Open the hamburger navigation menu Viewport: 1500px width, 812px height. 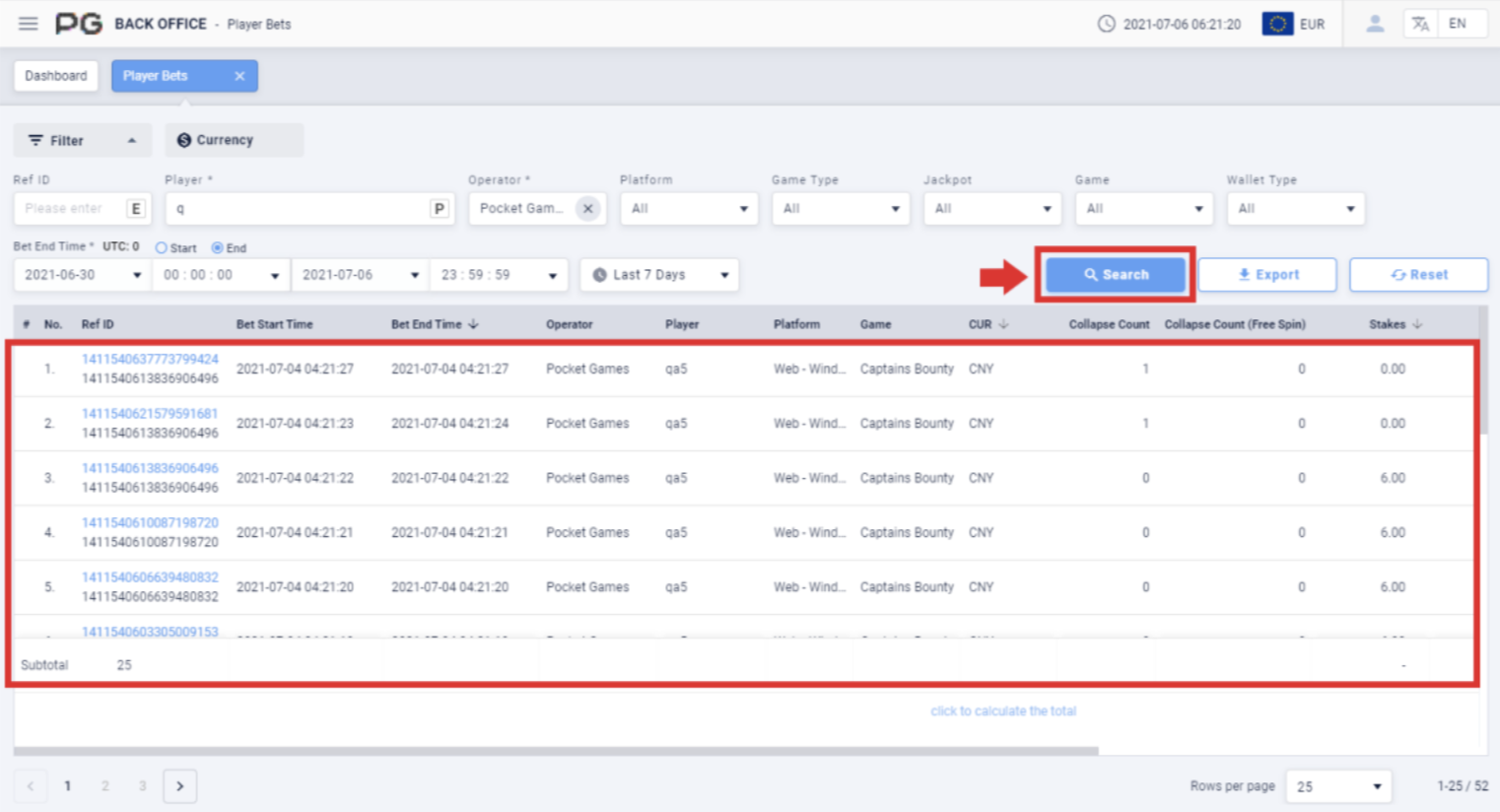click(x=29, y=24)
